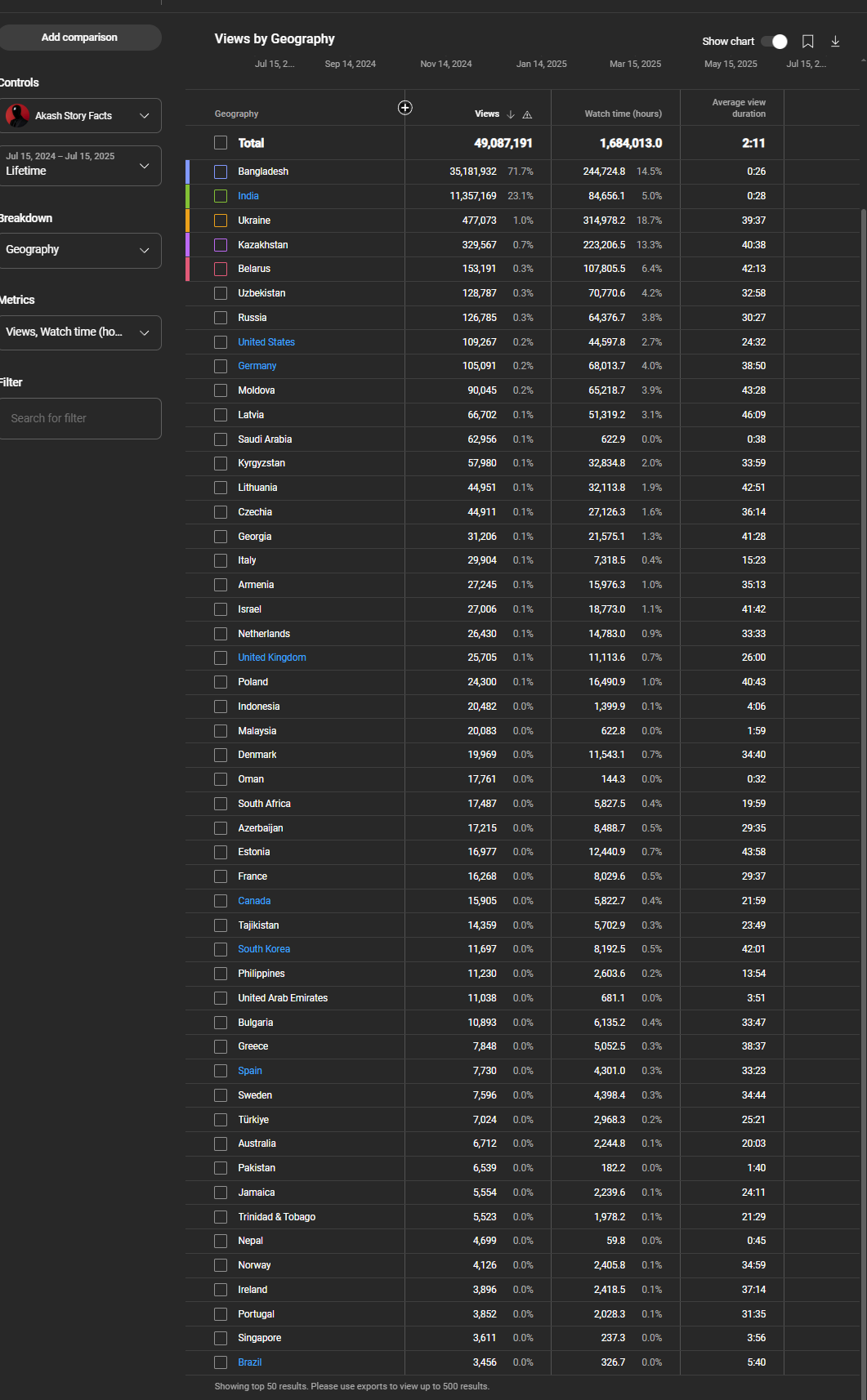Open the Views, Watch time metrics dropdown
Viewport: 867px width, 1400px height.
79,332
